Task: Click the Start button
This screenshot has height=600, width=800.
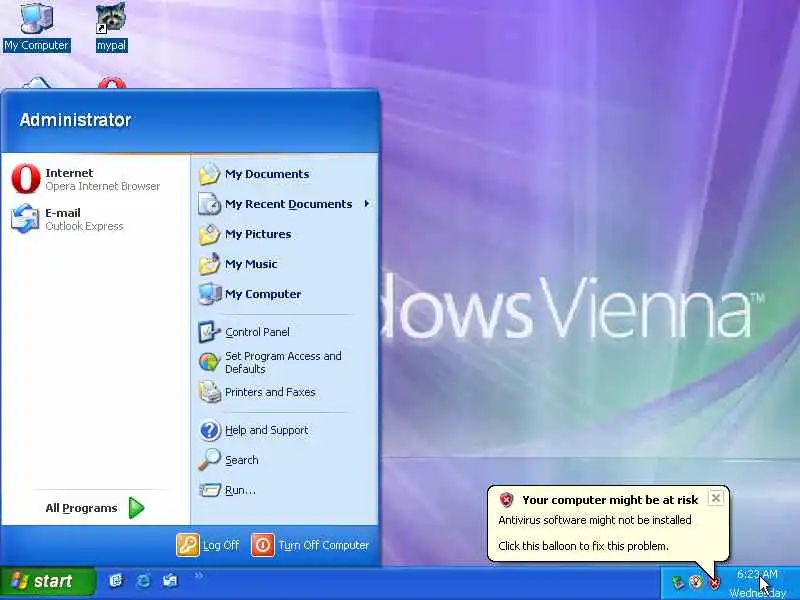Action: [x=47, y=581]
